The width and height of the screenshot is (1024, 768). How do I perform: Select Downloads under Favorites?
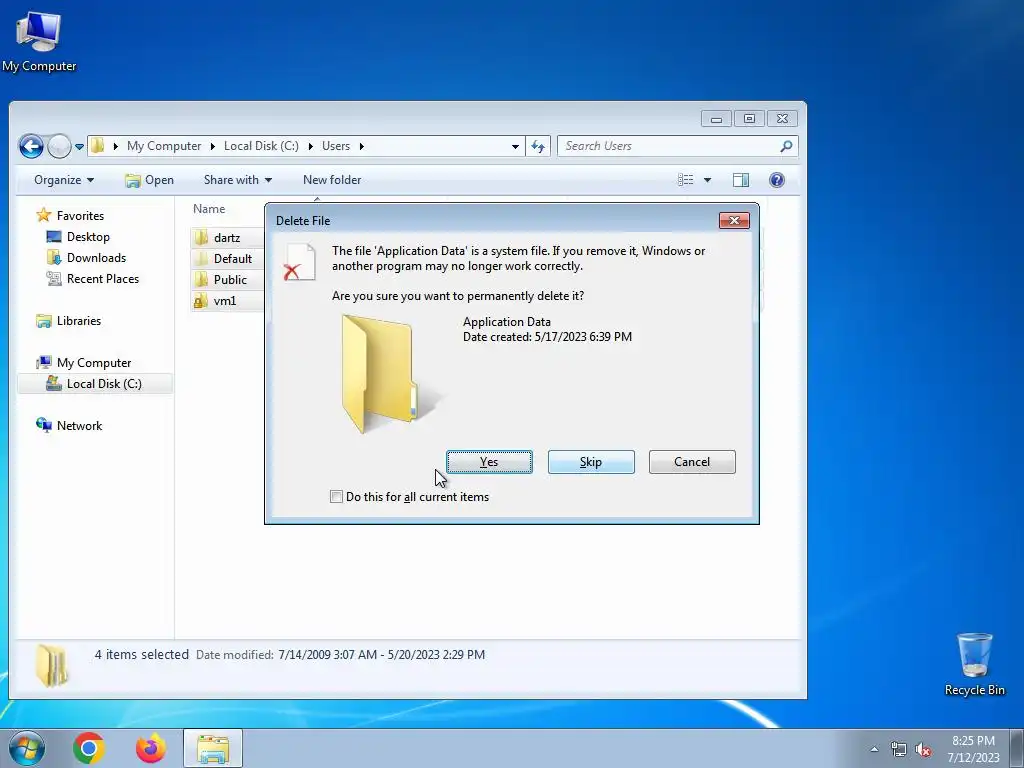[86, 257]
